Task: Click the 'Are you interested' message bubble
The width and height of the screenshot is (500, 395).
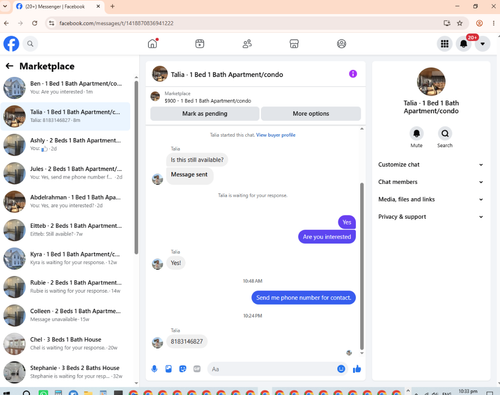Action: [x=327, y=237]
